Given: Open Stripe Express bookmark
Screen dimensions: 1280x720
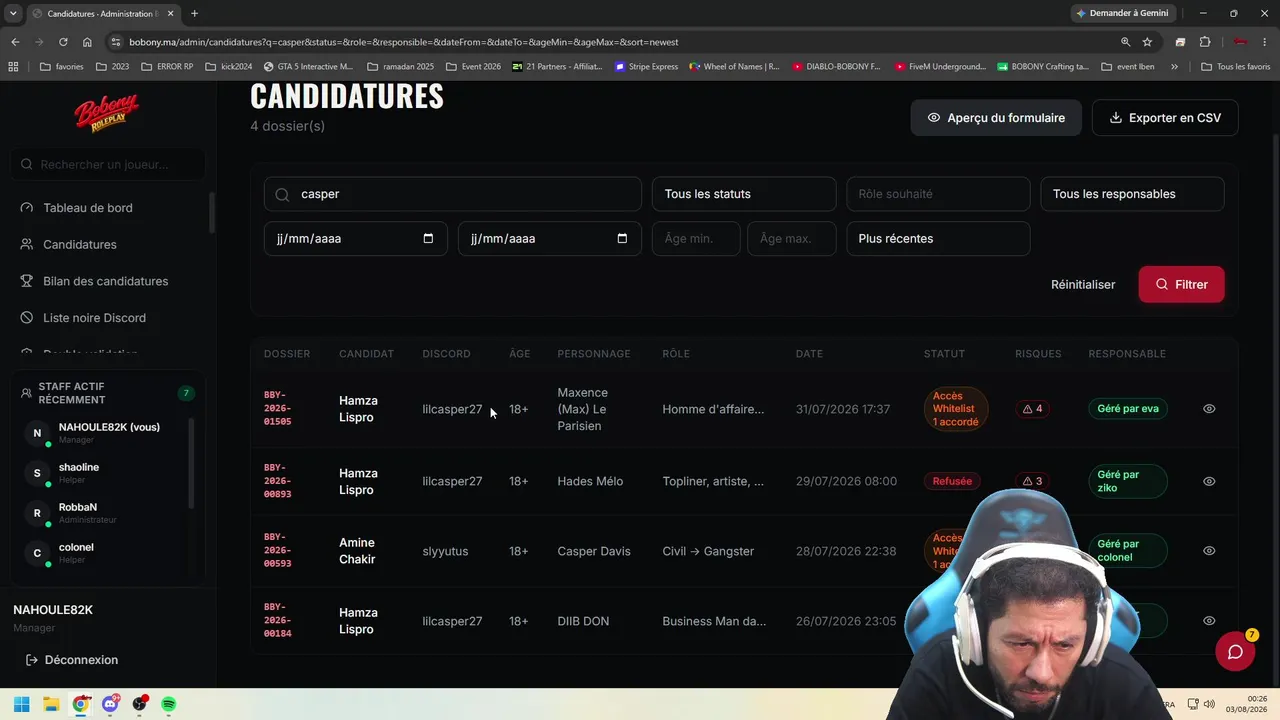Looking at the screenshot, I should (x=646, y=67).
